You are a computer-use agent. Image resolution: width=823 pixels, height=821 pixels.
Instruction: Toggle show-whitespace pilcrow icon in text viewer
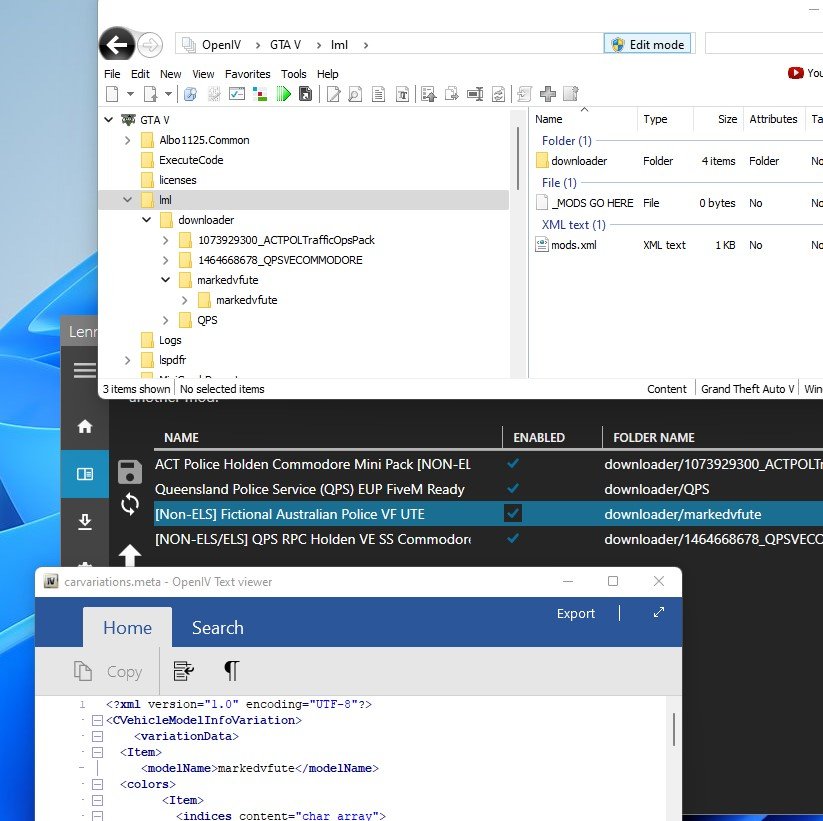coord(231,671)
